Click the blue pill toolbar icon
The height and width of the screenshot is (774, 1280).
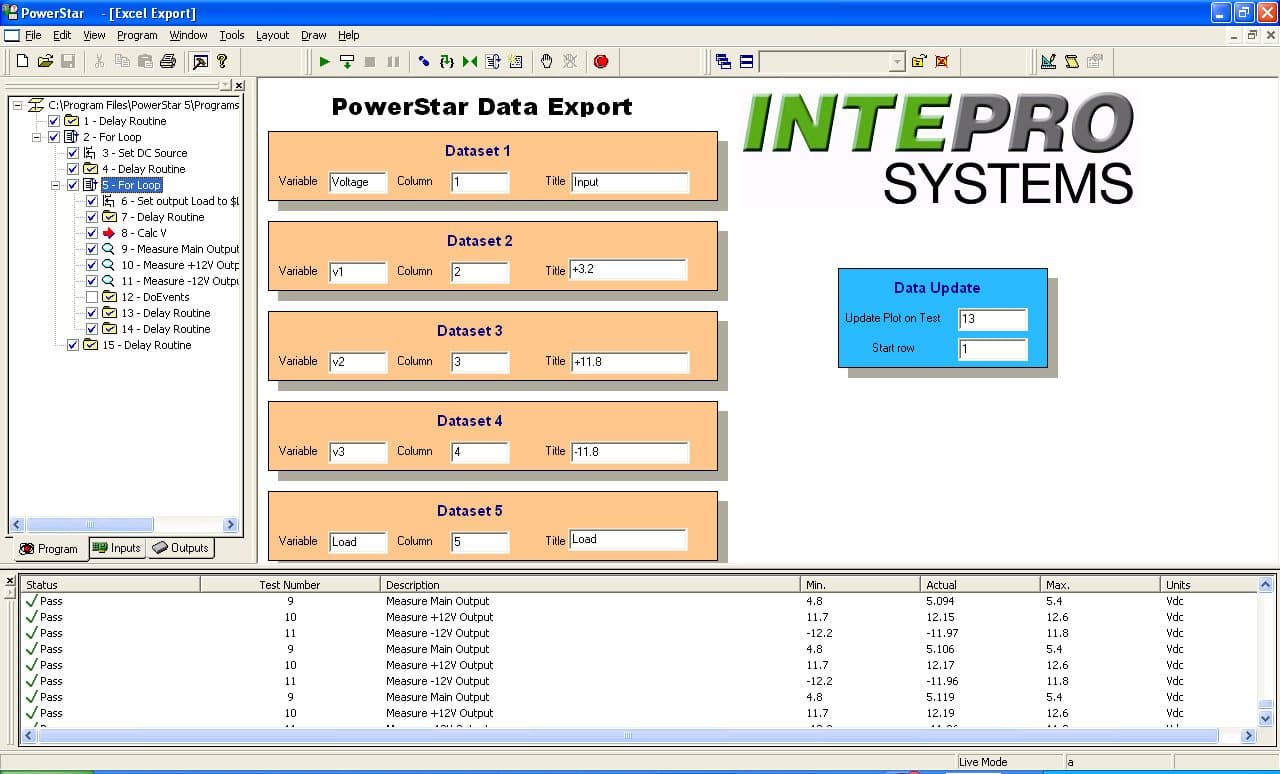point(424,61)
